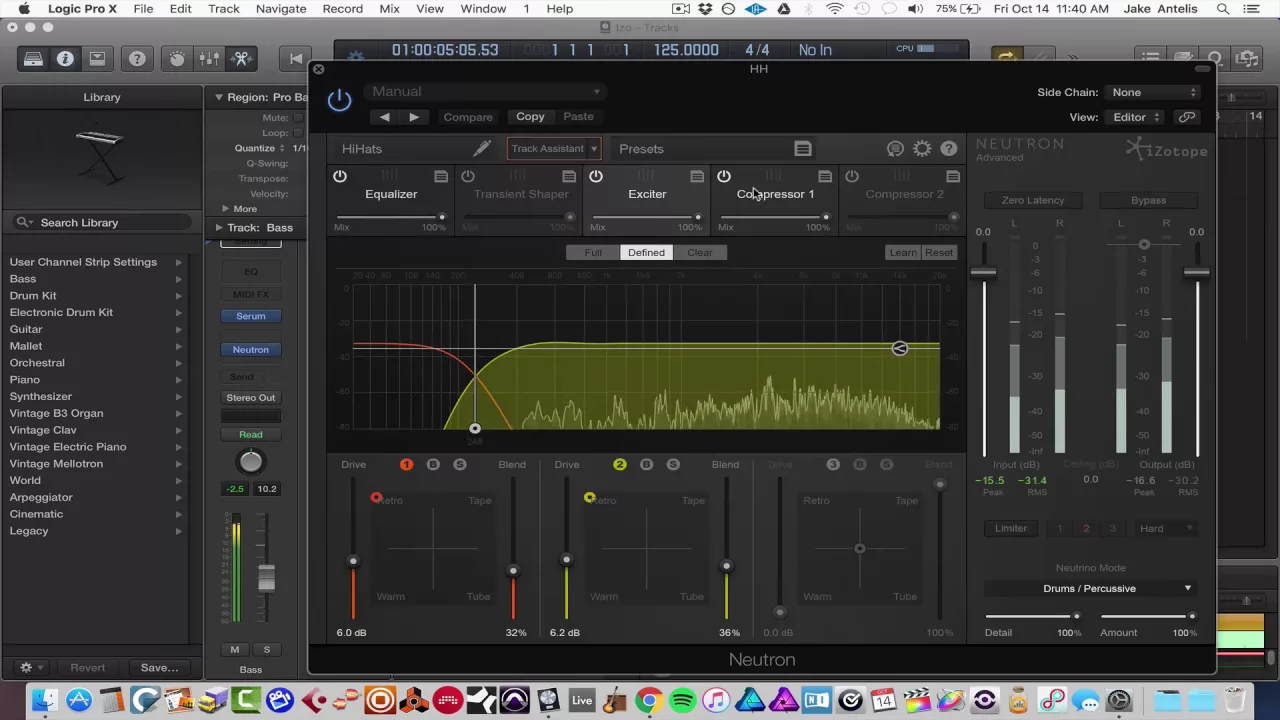Screen dimensions: 1280x720
Task: Open the Navigate menu
Action: [281, 9]
